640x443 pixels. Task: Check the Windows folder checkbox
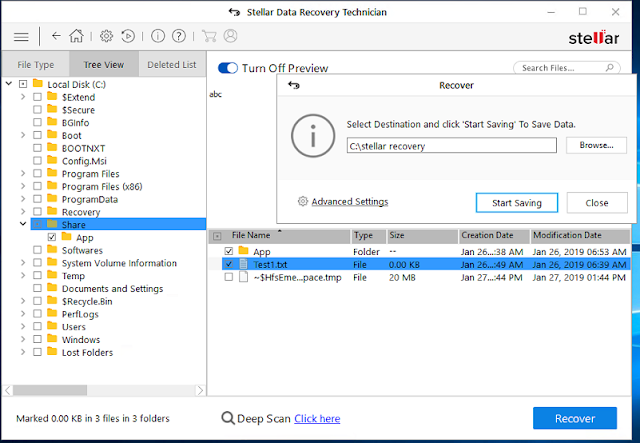click(x=37, y=339)
